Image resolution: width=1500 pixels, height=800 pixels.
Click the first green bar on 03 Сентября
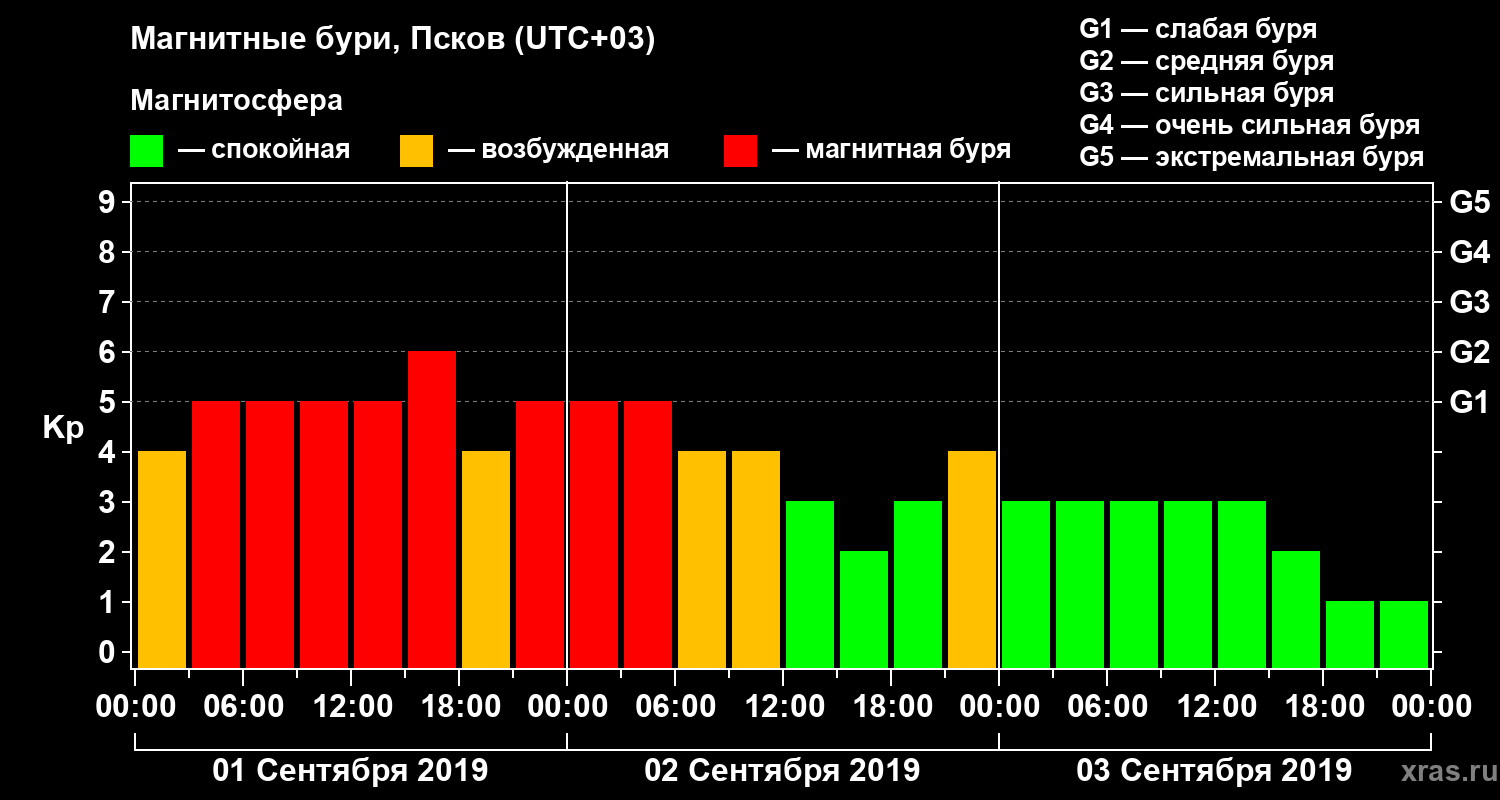[1026, 584]
